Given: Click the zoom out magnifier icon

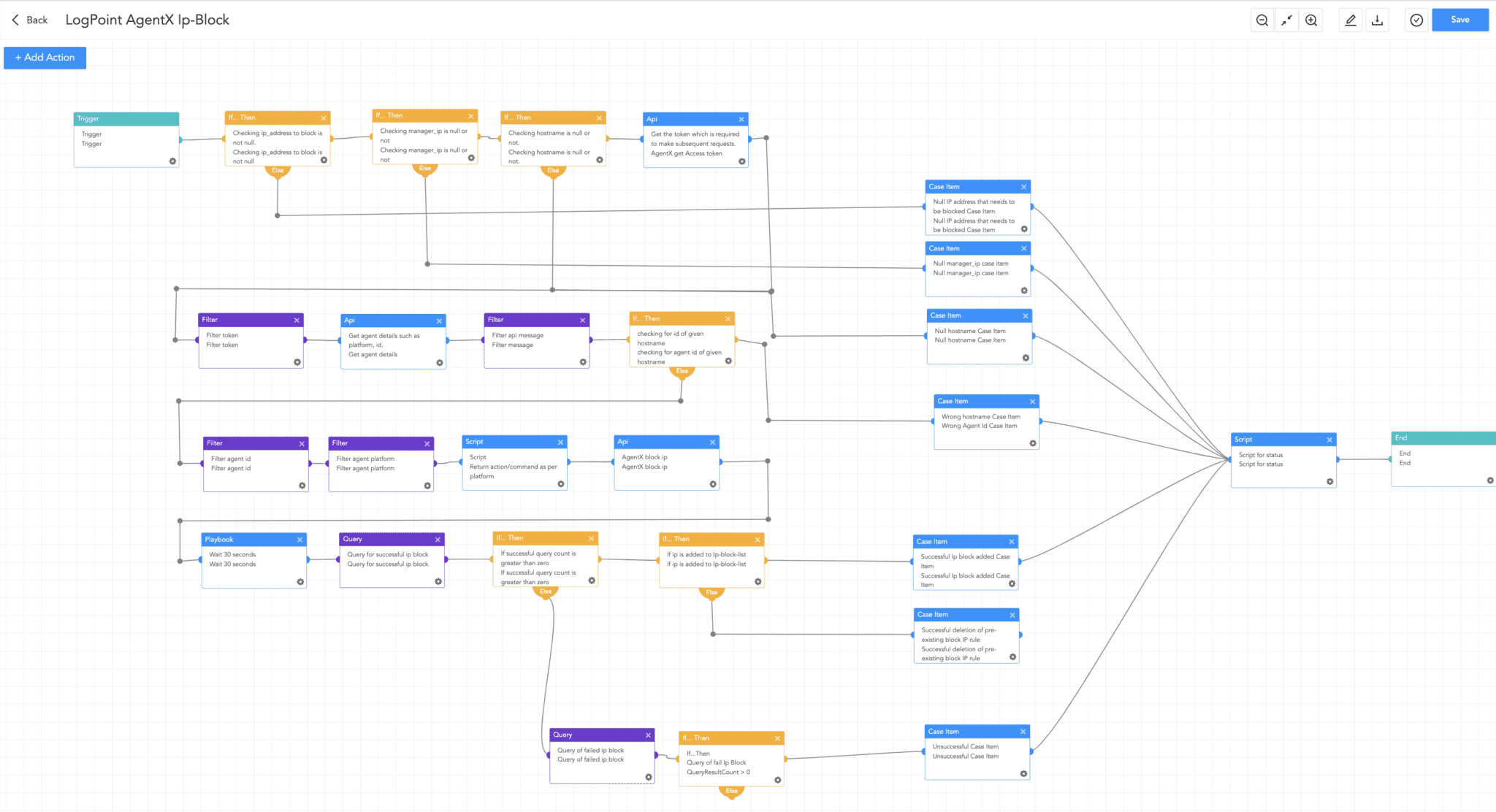Looking at the screenshot, I should pos(1262,20).
